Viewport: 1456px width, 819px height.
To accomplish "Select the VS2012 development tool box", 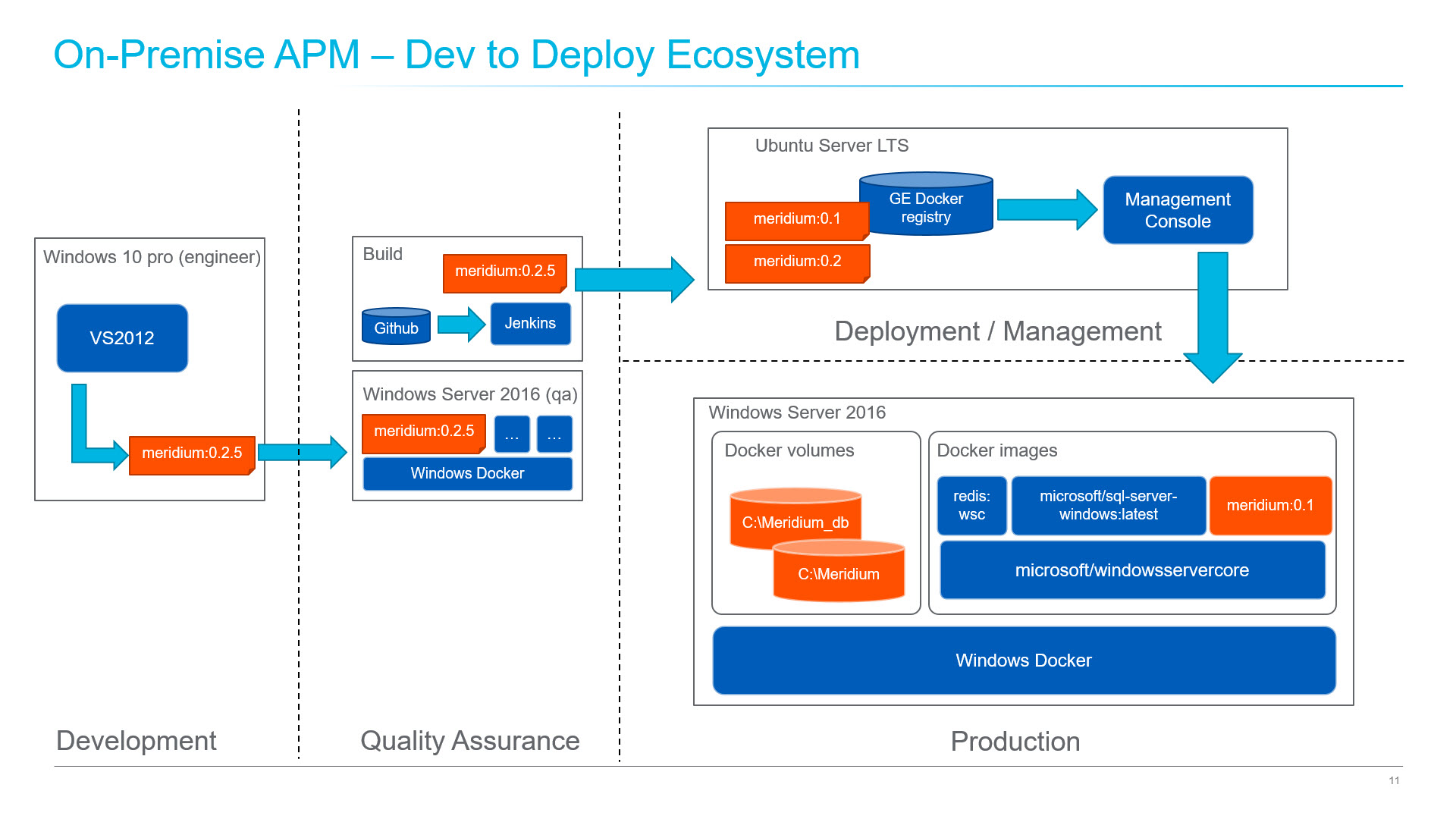I will point(121,338).
